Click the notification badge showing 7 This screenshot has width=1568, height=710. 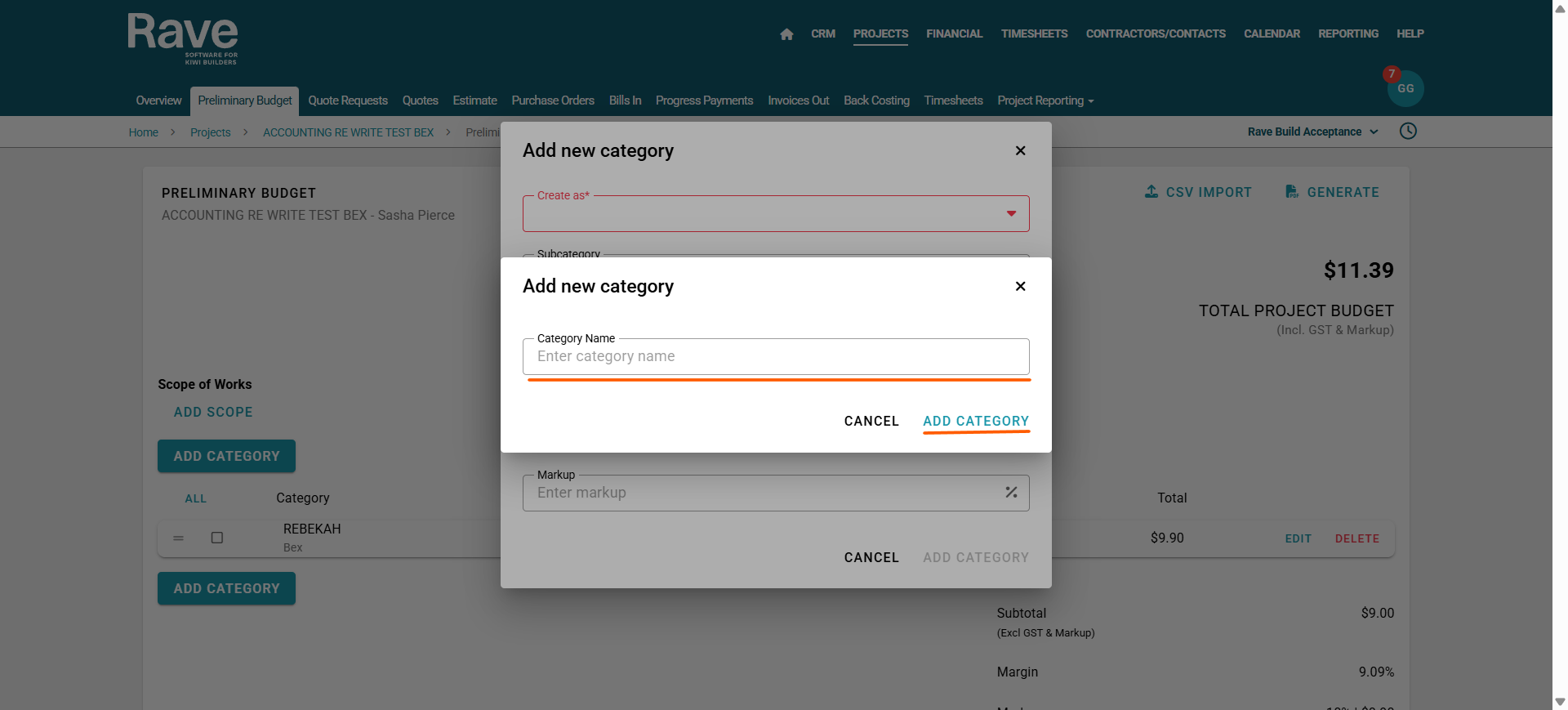pyautogui.click(x=1392, y=74)
